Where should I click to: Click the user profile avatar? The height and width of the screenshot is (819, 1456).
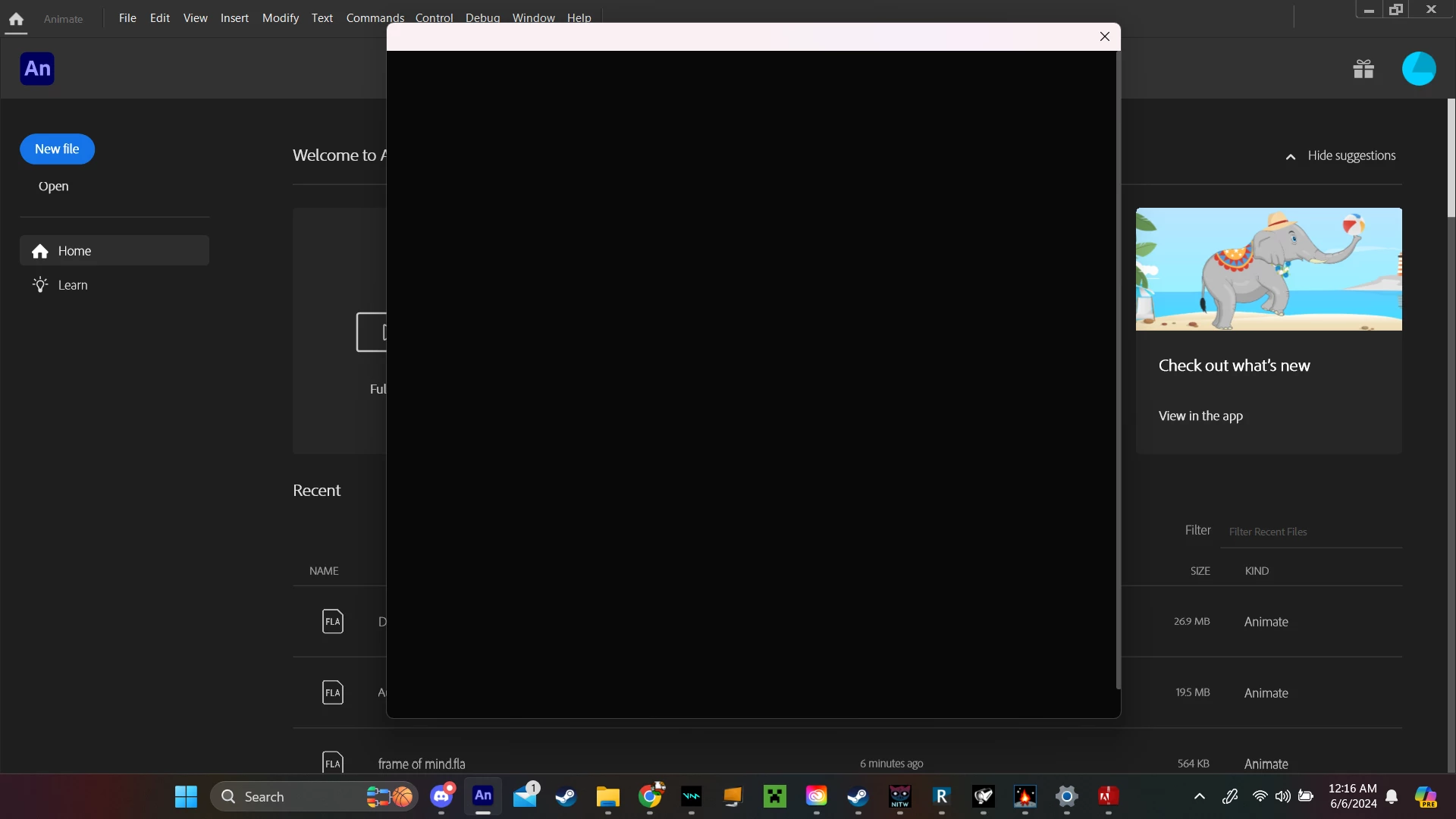point(1418,69)
